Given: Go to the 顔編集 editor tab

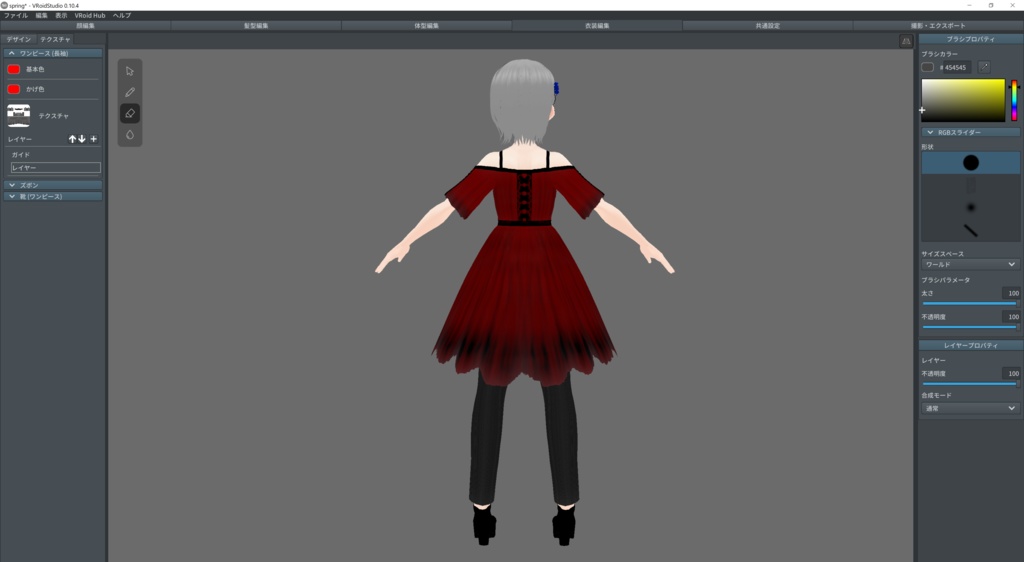Looking at the screenshot, I should pyautogui.click(x=86, y=25).
